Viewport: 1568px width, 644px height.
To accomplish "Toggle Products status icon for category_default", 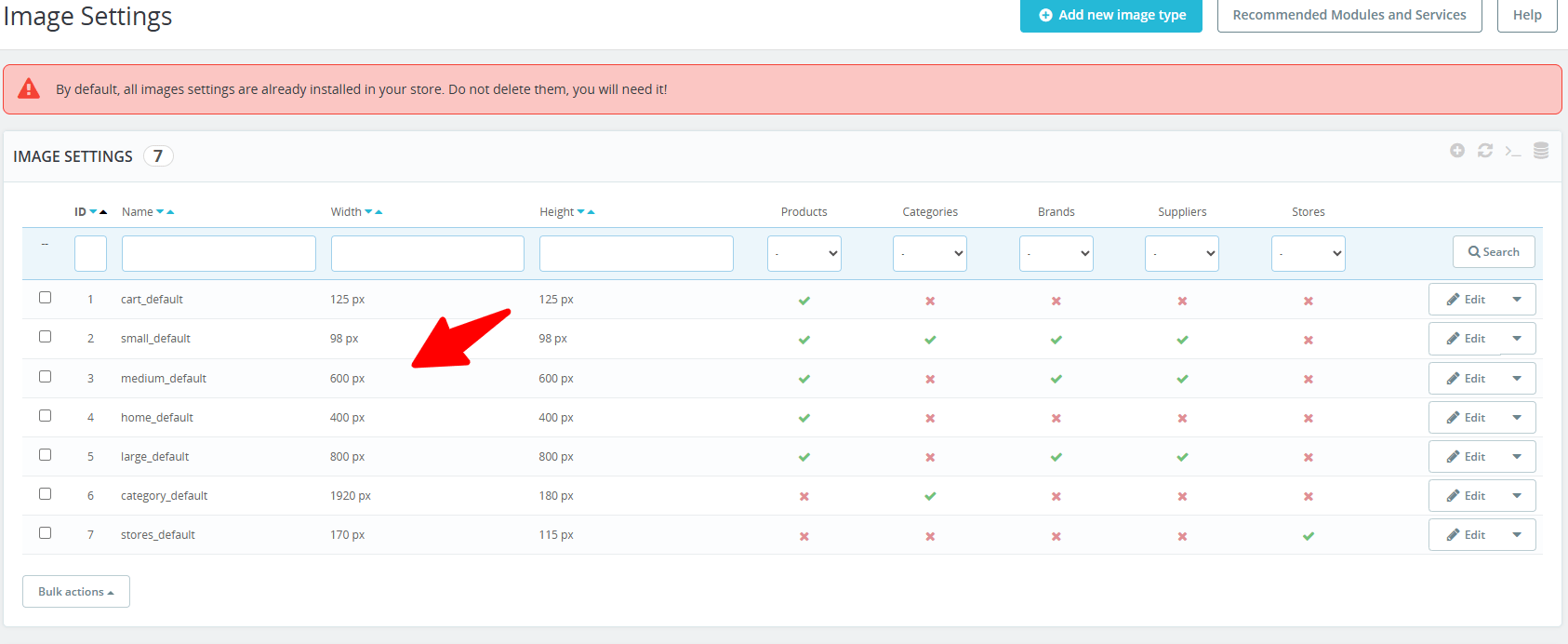I will click(804, 497).
